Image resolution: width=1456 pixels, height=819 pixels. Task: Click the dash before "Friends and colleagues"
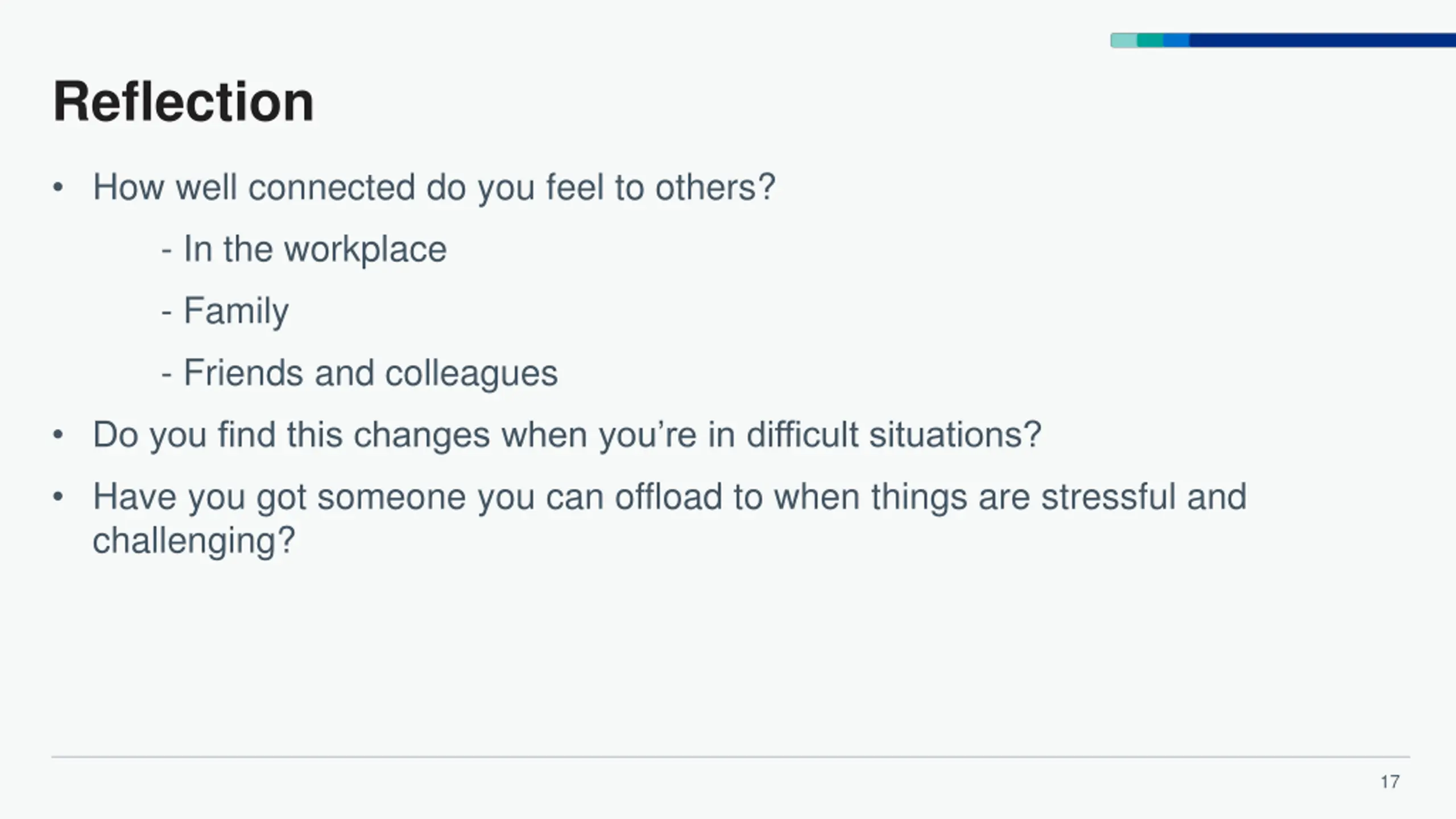pos(166,374)
